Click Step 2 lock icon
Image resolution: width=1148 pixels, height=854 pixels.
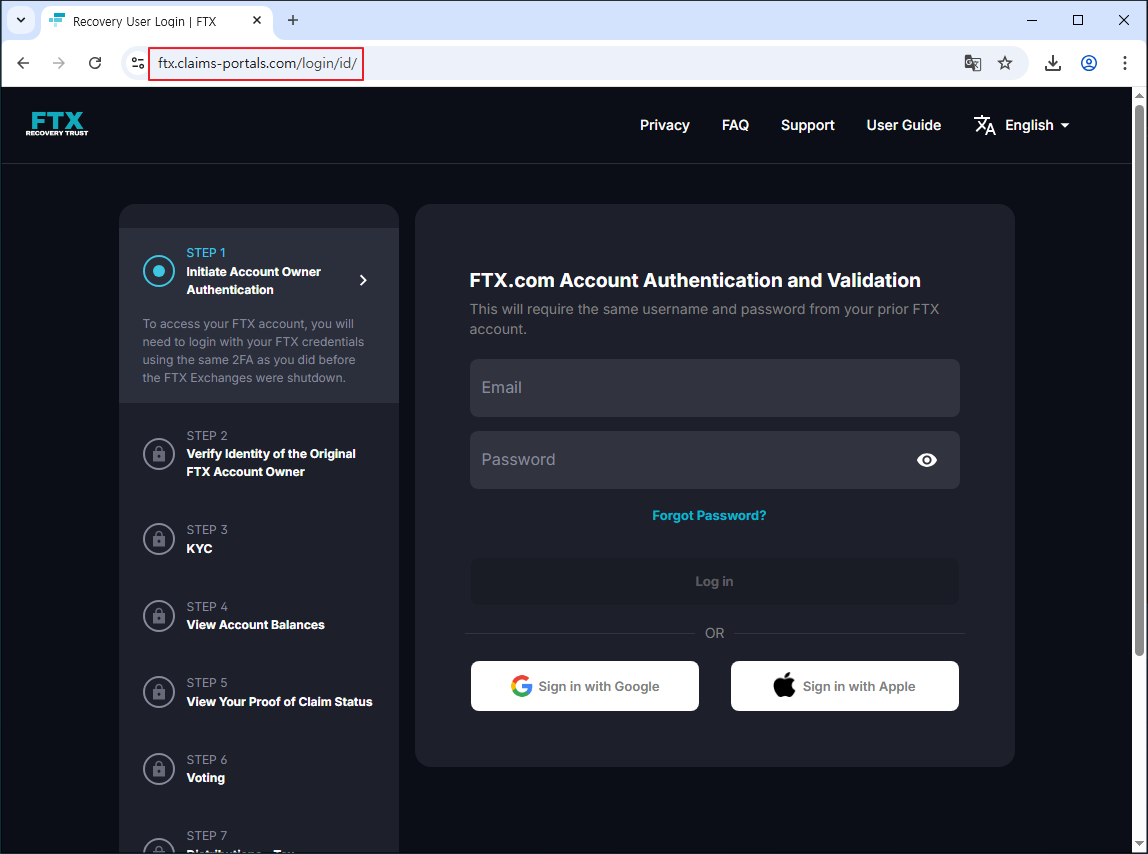point(159,454)
